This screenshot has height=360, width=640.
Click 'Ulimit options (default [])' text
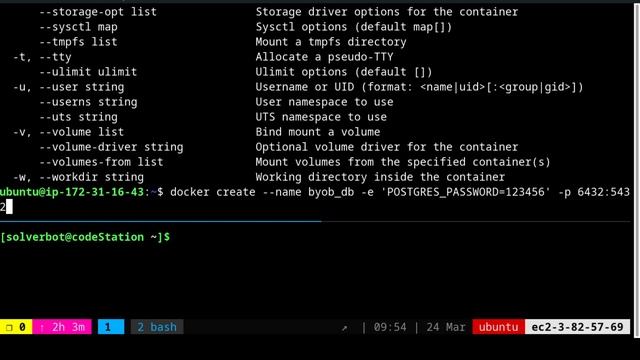(x=344, y=72)
